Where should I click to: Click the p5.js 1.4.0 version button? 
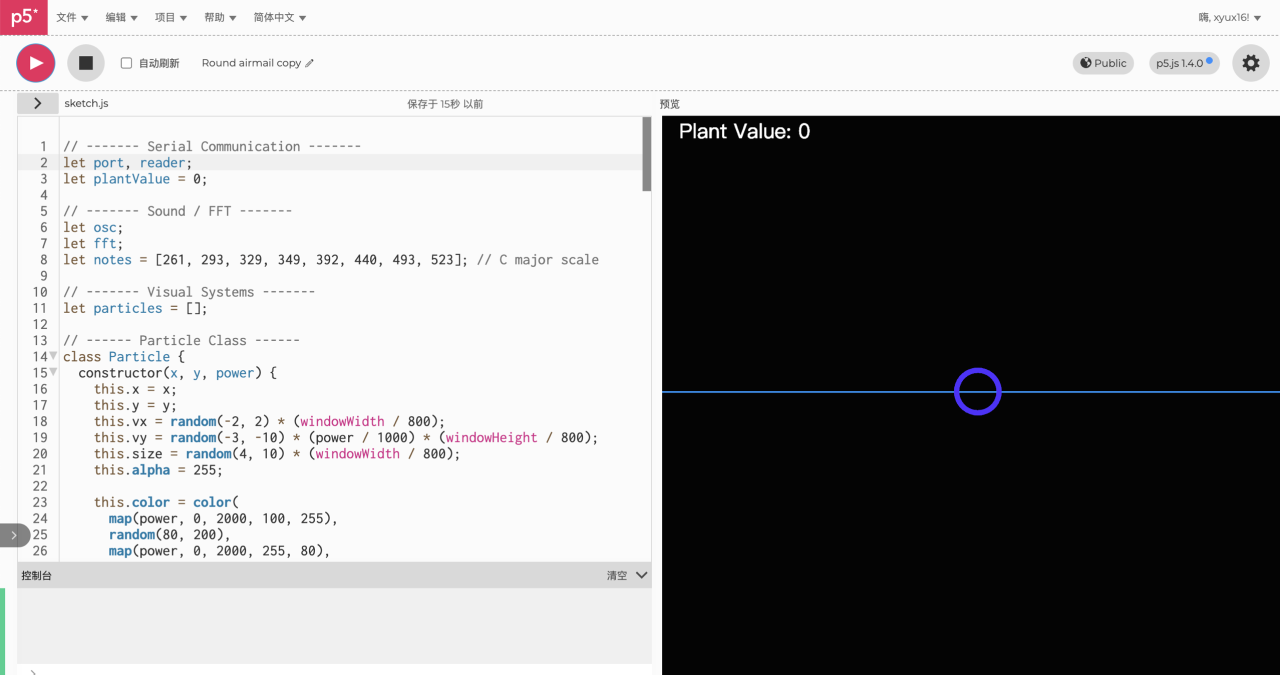click(x=1184, y=63)
